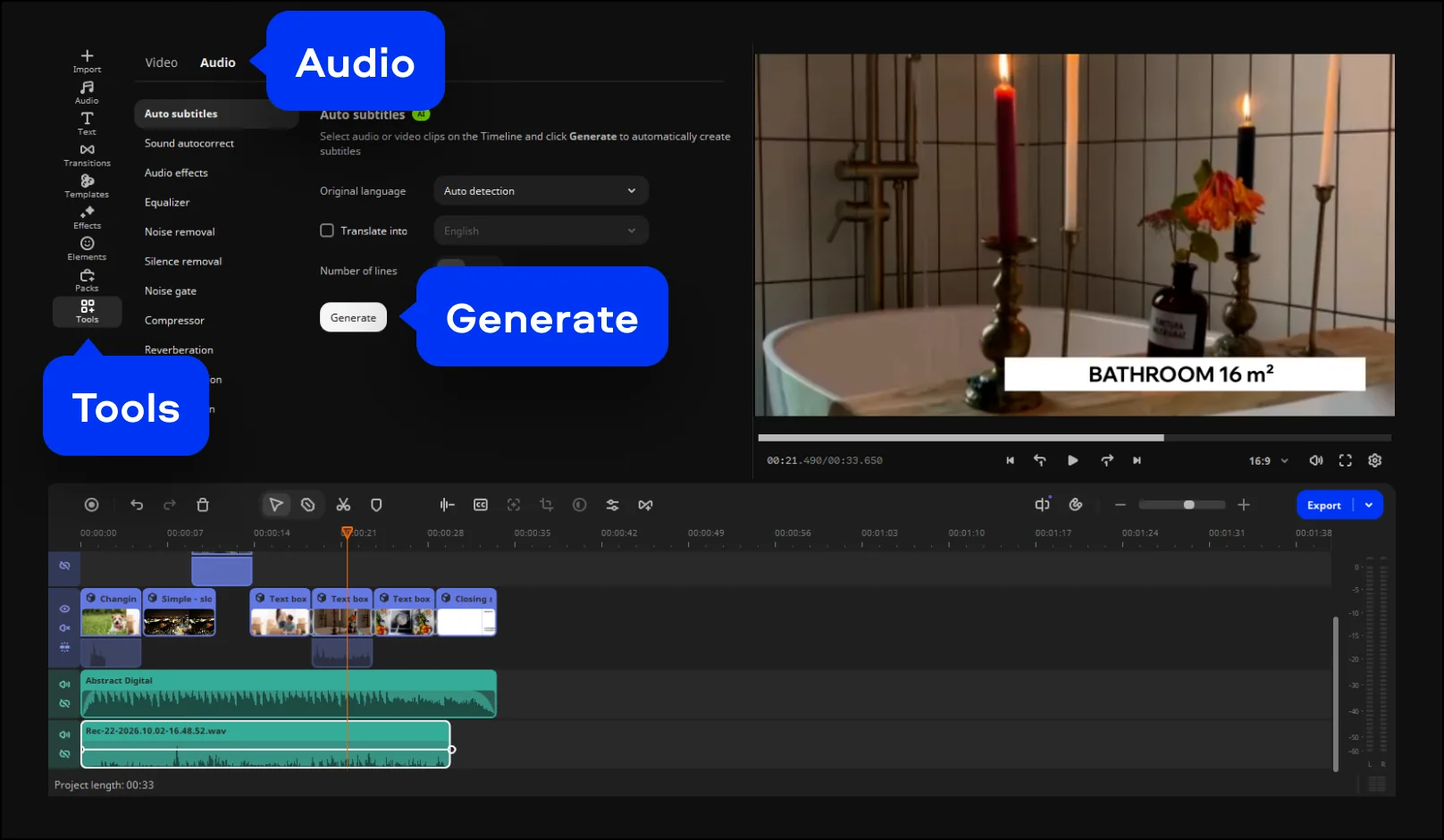The image size is (1444, 840).
Task: Click the preview playback progress bar
Action: pyautogui.click(x=1074, y=438)
